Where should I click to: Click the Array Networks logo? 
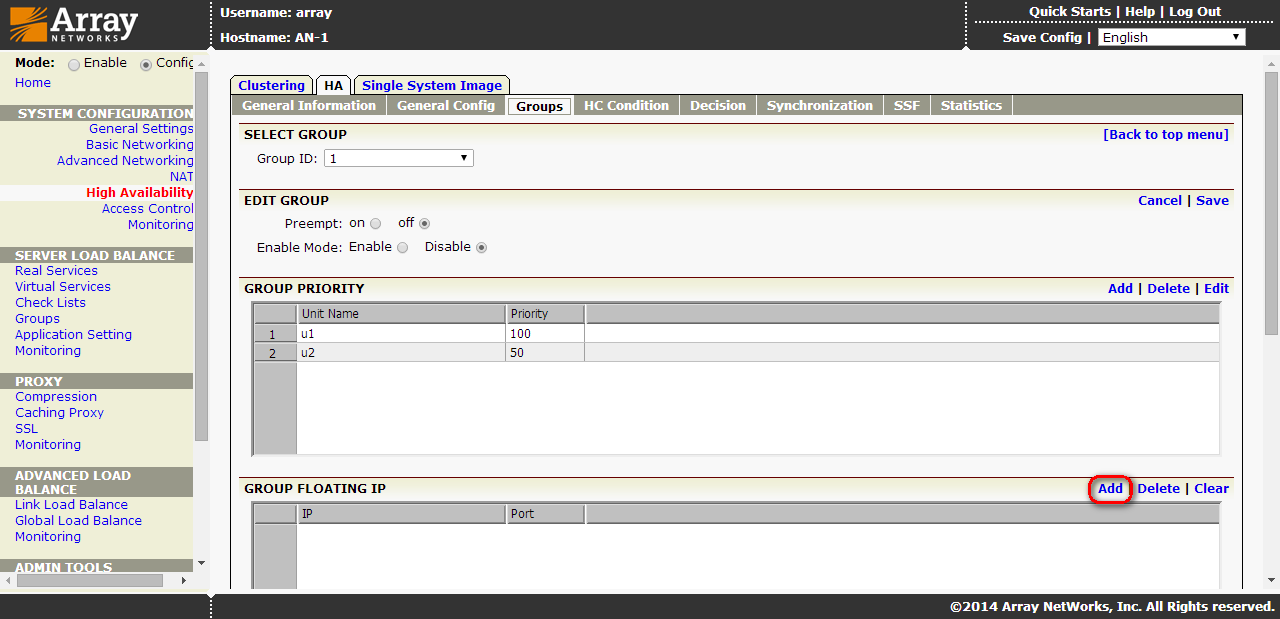point(75,24)
